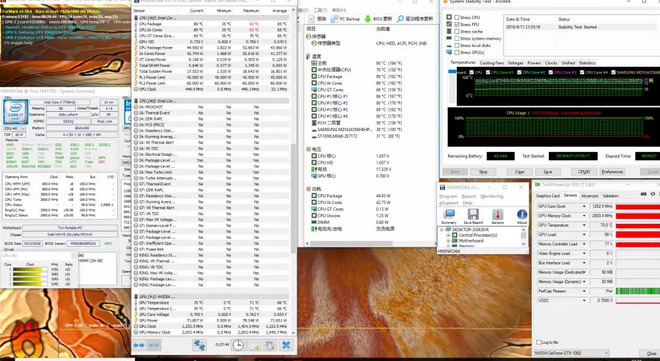
Task: Open the PerfCap Reason dropdown
Action: coord(584,291)
